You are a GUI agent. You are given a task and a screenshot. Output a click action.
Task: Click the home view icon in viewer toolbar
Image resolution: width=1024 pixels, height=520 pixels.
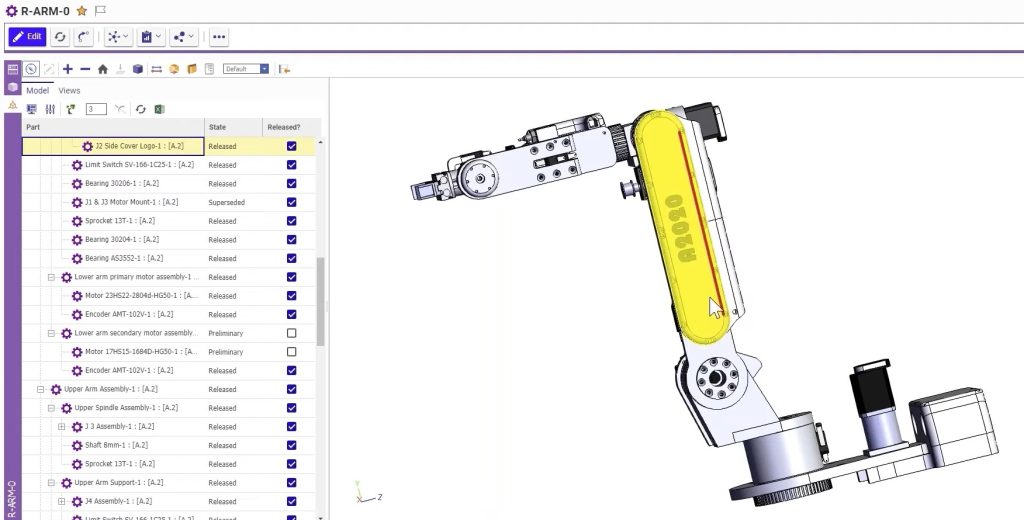tap(102, 69)
